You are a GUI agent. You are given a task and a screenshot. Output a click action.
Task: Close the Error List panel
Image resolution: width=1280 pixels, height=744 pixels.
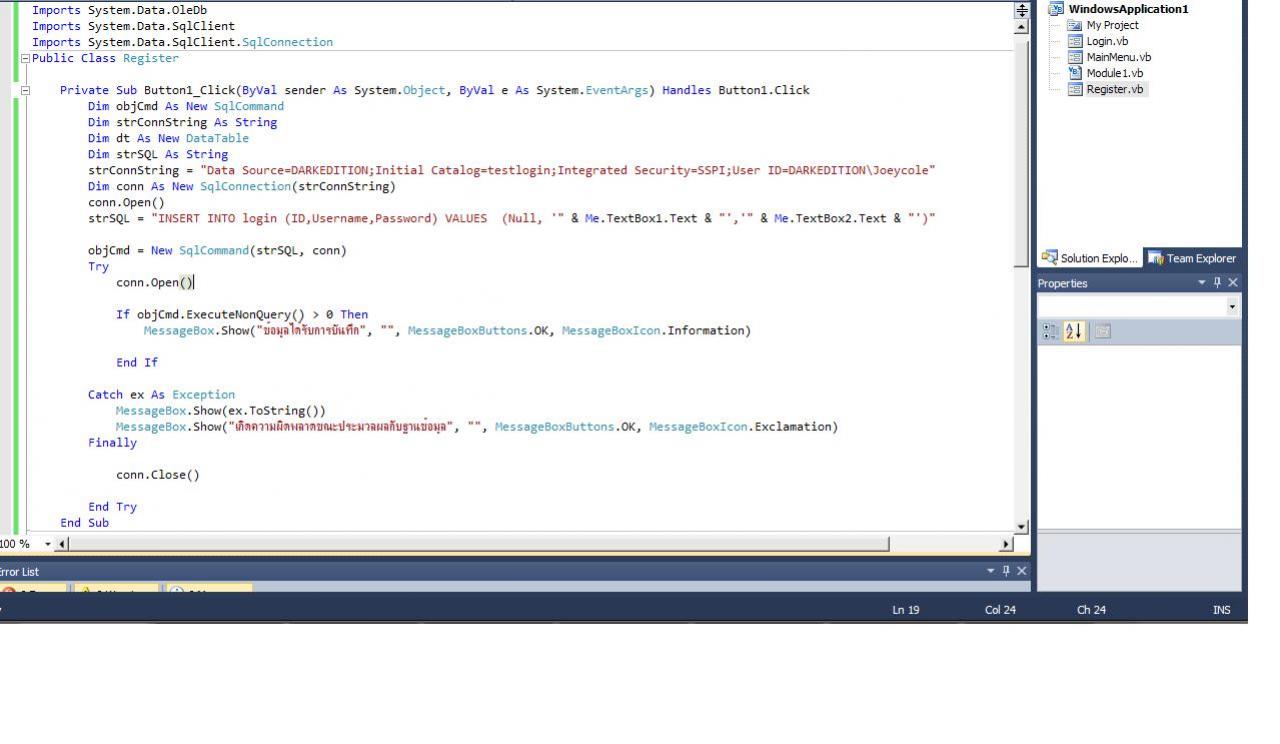tap(1021, 571)
